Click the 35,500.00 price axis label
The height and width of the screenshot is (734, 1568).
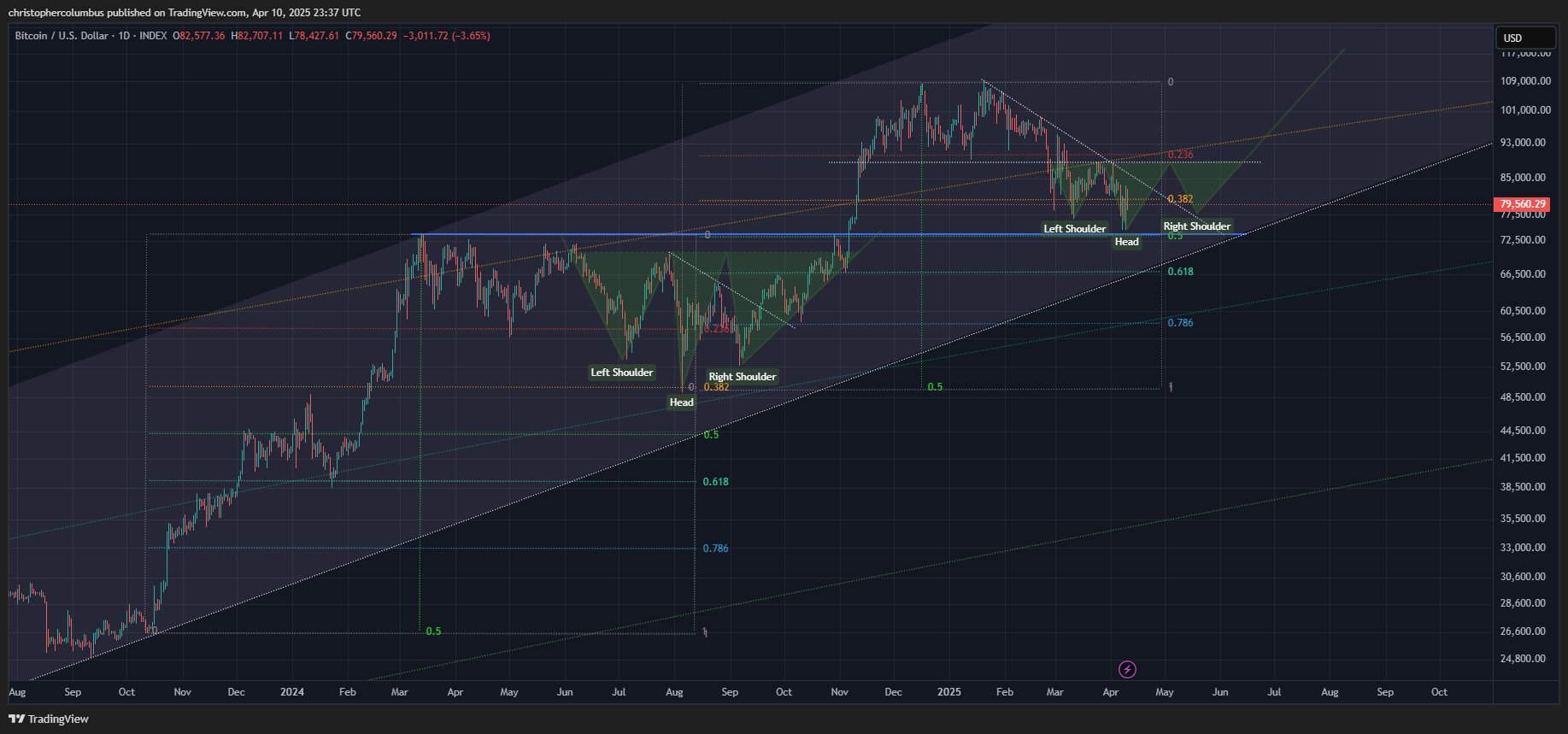(1524, 519)
